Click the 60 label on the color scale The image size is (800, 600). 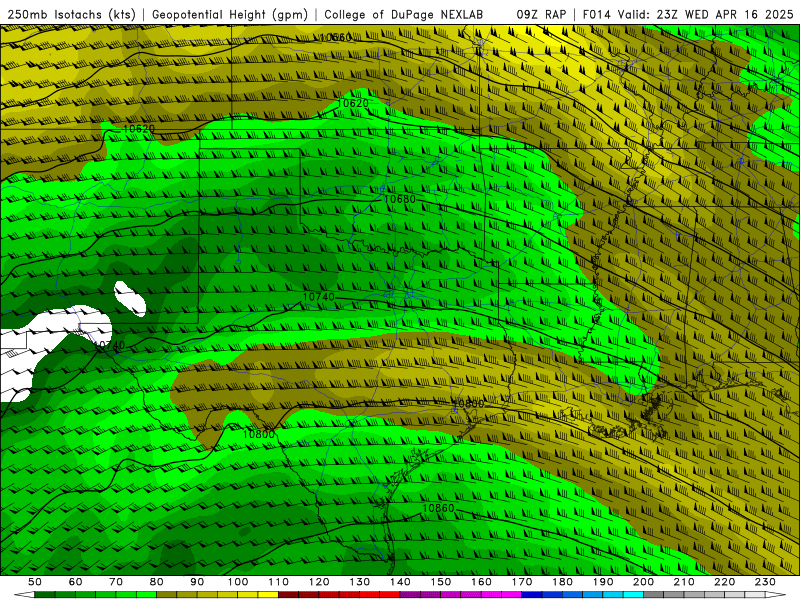pyautogui.click(x=75, y=582)
